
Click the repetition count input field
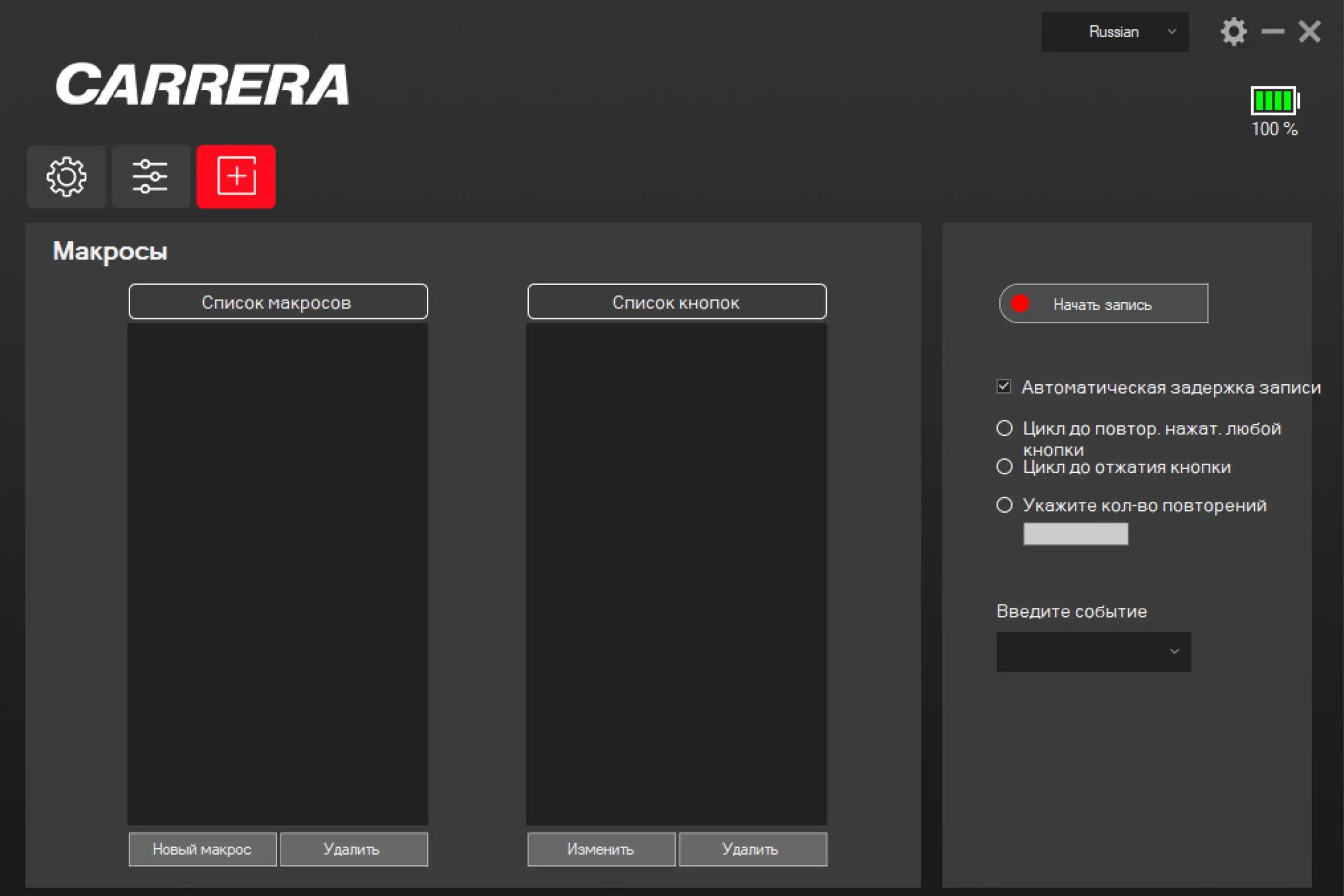coord(1075,534)
